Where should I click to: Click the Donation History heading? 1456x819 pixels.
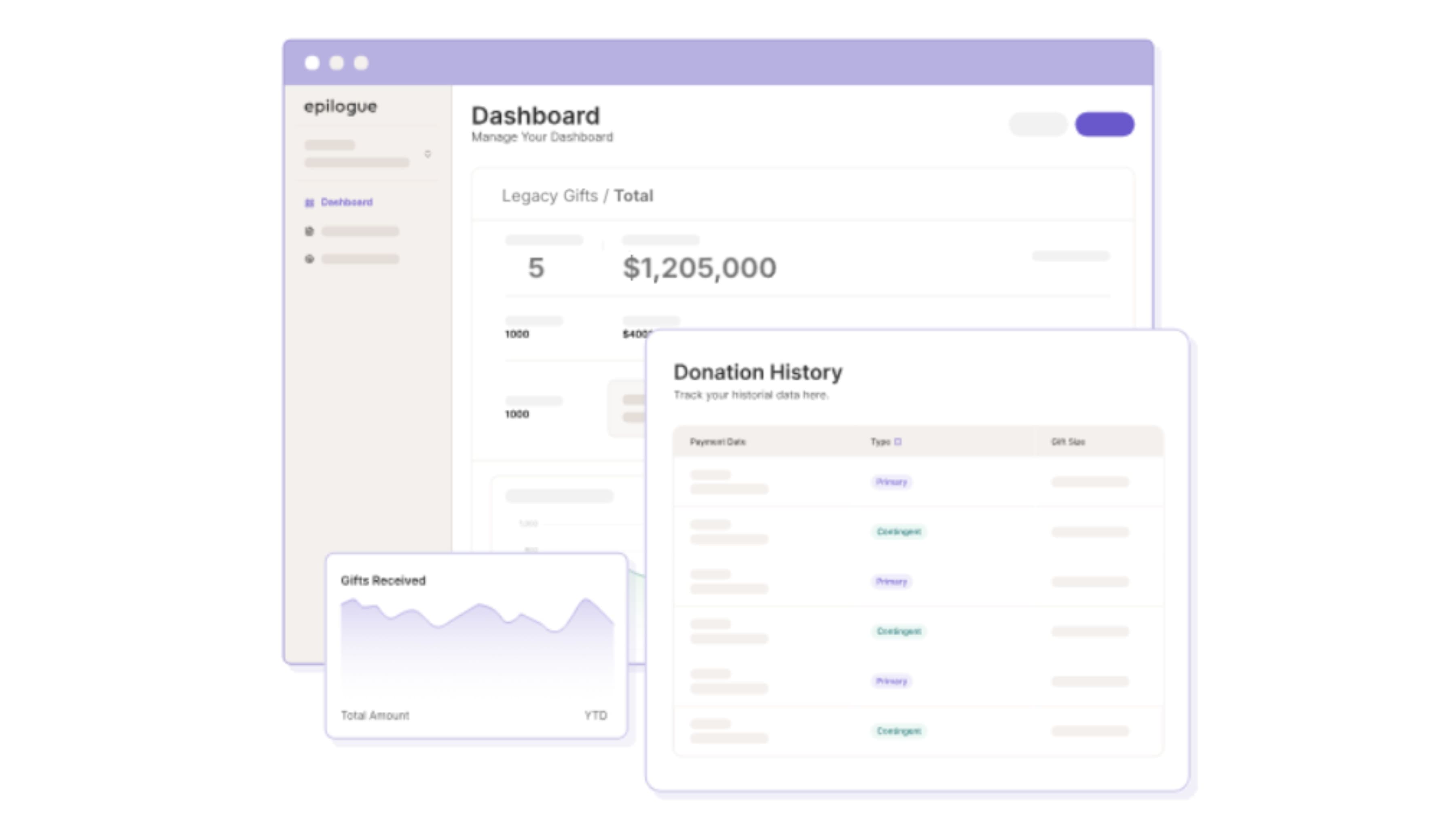coord(758,372)
